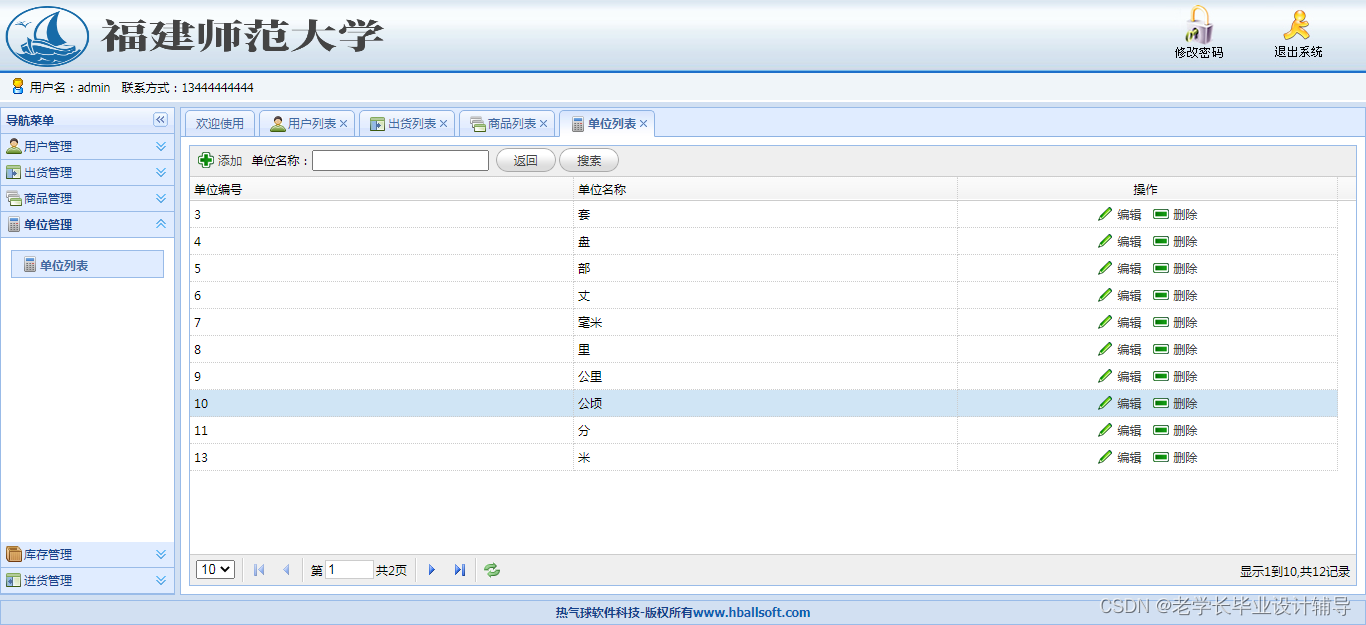Image resolution: width=1366 pixels, height=625 pixels.
Task: Click the 编辑 icon on the 公顷 row
Action: click(1105, 403)
